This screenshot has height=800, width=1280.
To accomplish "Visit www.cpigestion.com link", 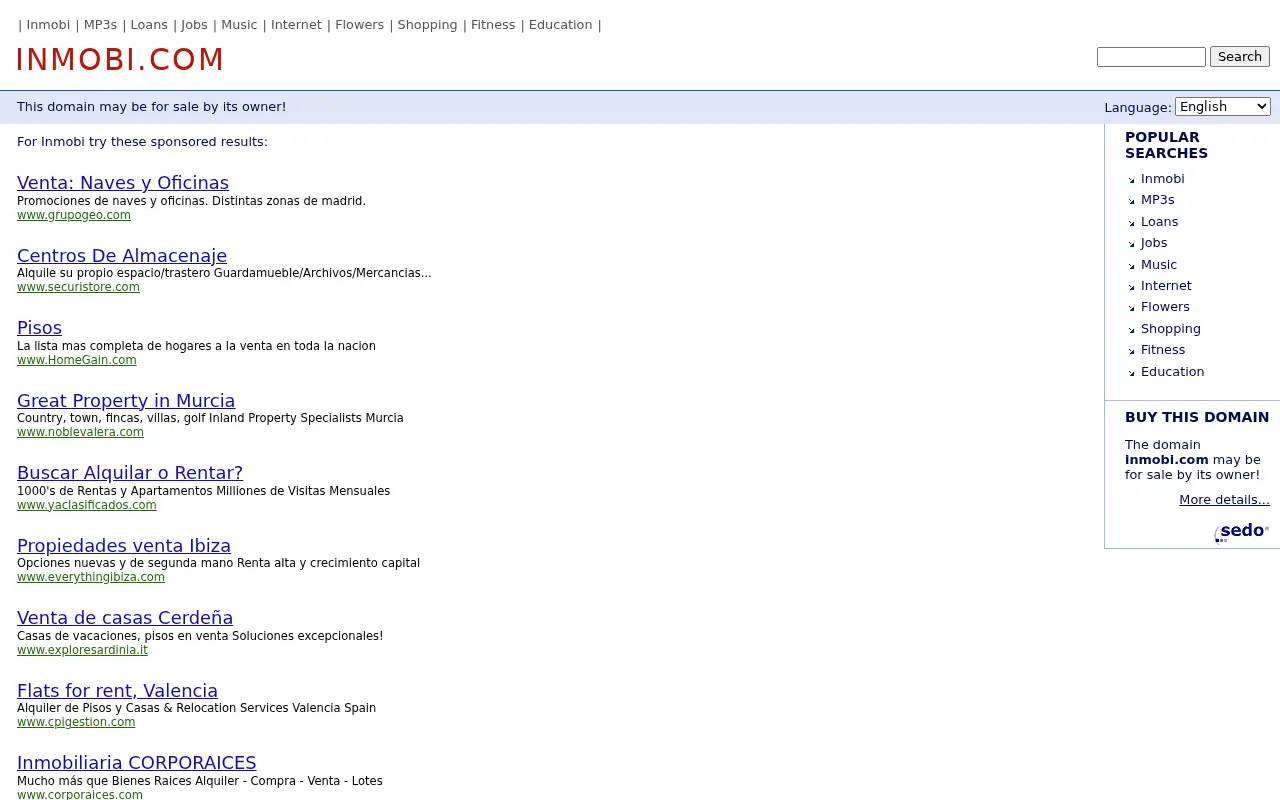I will tap(76, 722).
